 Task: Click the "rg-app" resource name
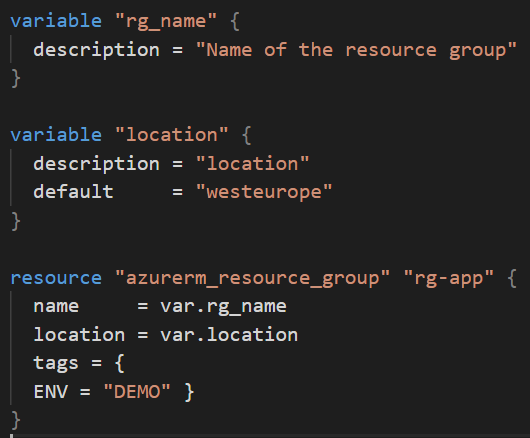point(449,279)
